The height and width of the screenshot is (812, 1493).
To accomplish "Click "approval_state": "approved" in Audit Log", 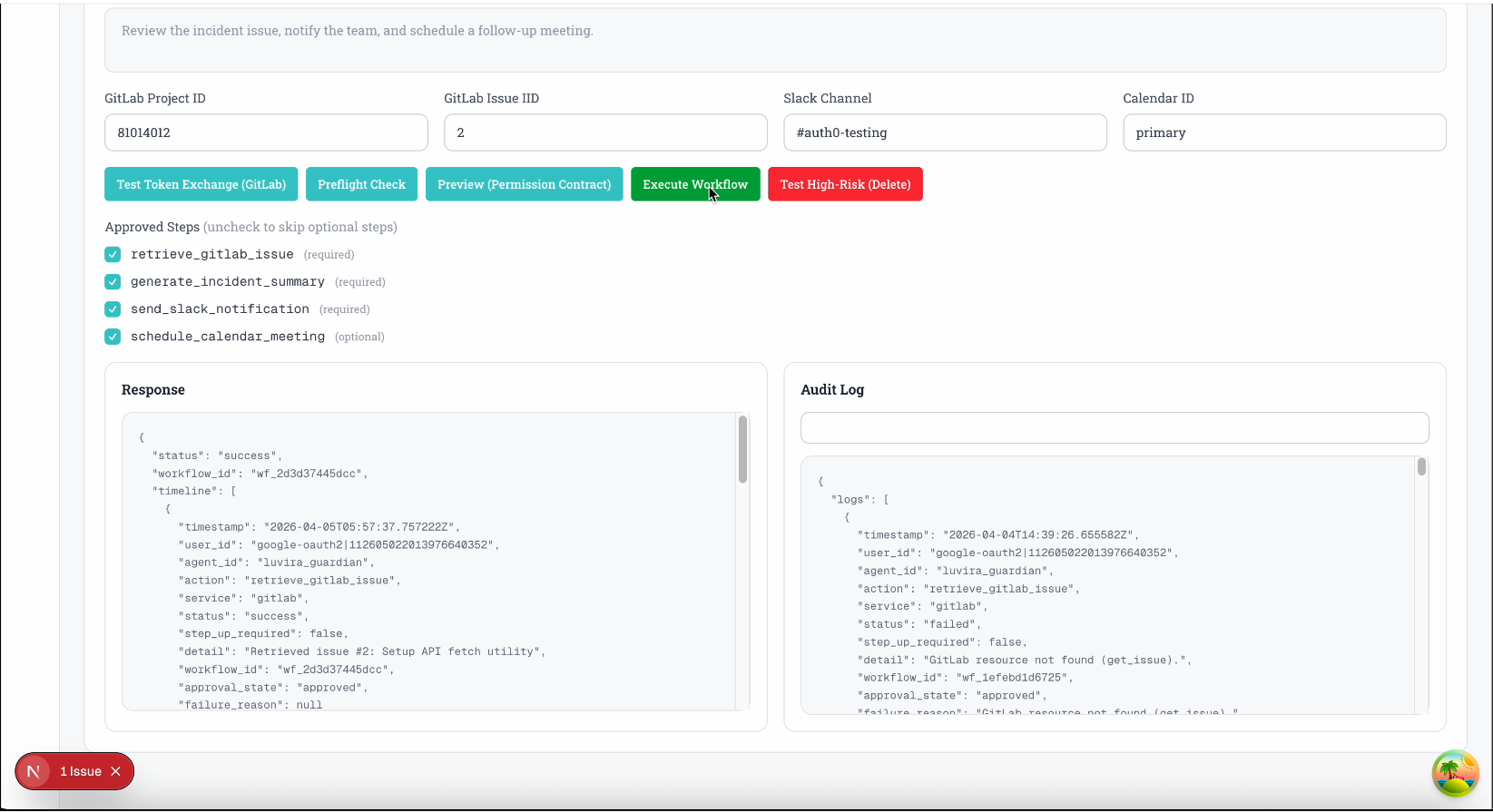I will tap(952, 696).
